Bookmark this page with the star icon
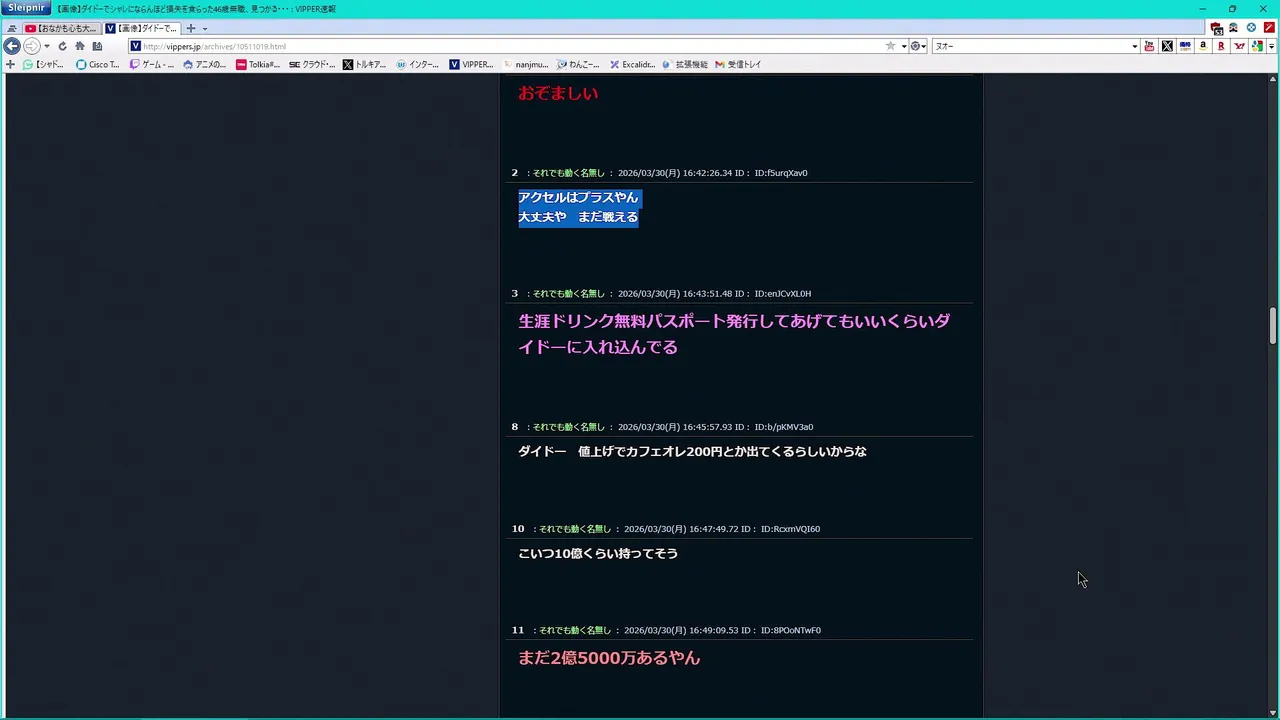 pyautogui.click(x=890, y=46)
